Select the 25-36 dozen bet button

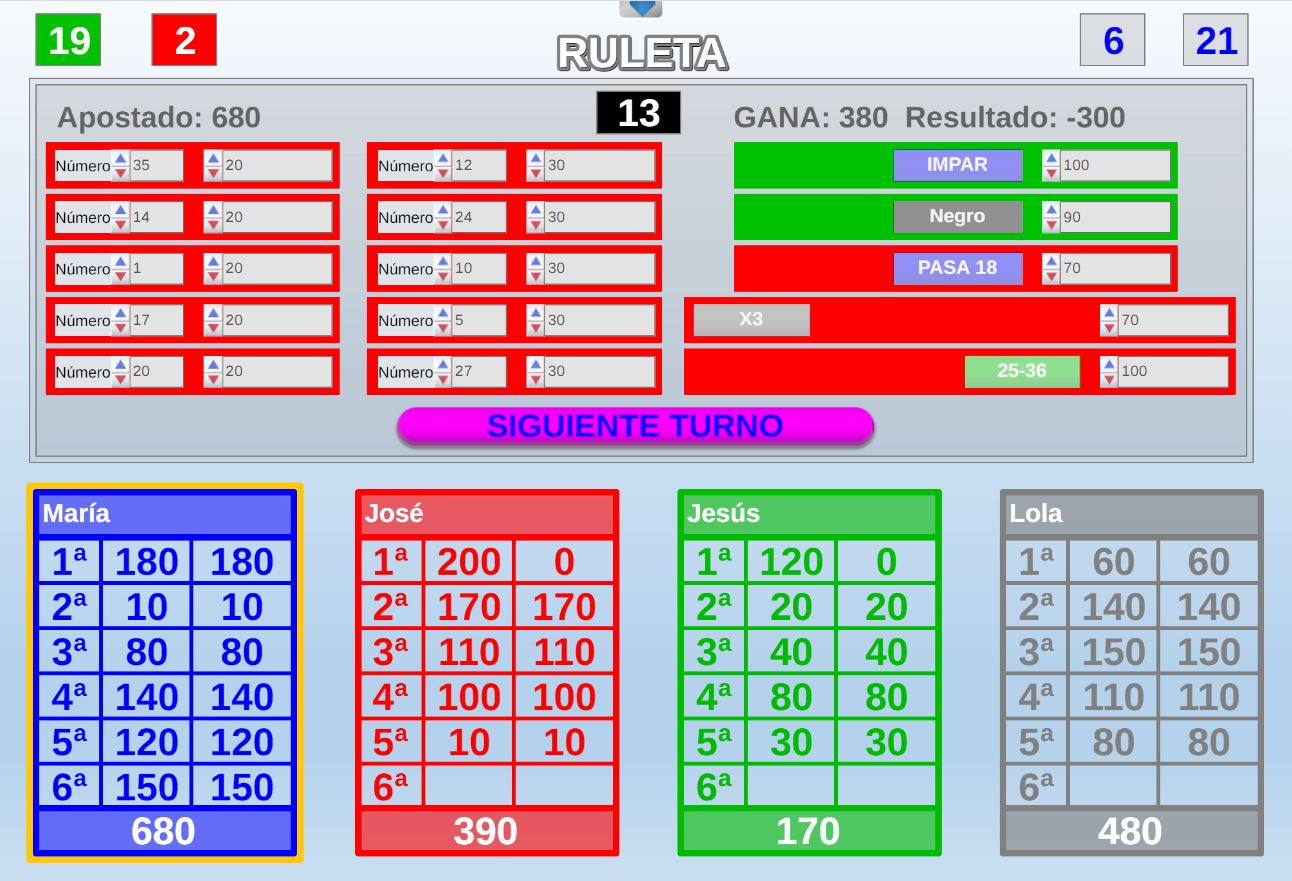pyautogui.click(x=1021, y=371)
